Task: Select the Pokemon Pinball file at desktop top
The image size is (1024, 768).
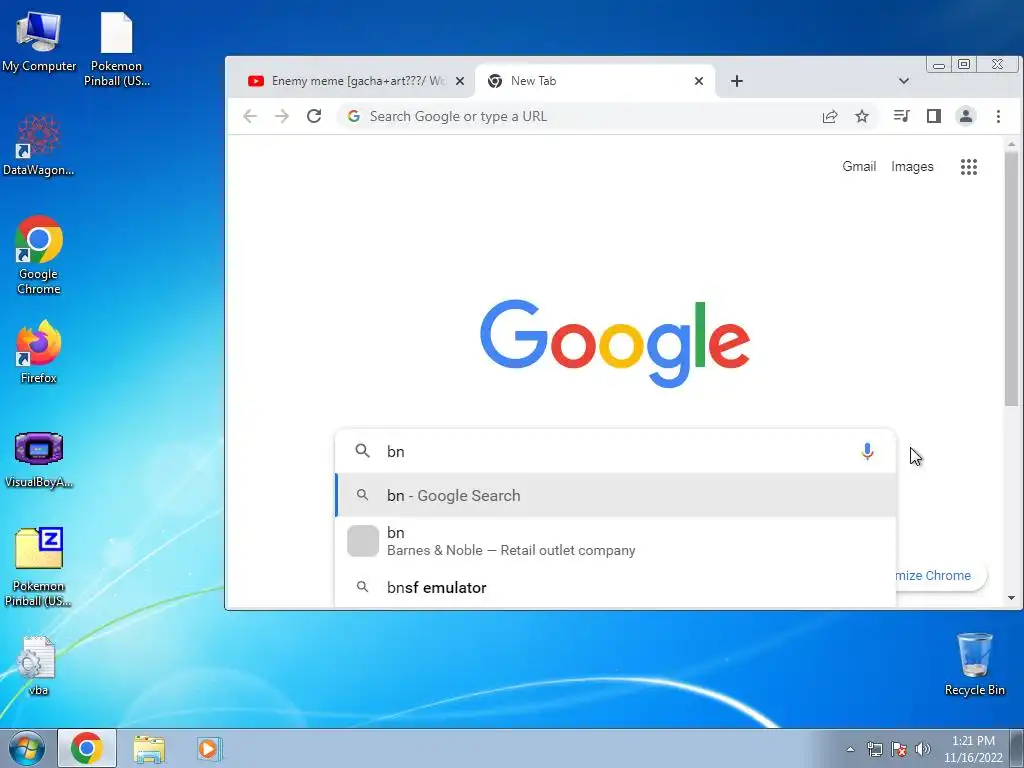Action: pyautogui.click(x=117, y=49)
